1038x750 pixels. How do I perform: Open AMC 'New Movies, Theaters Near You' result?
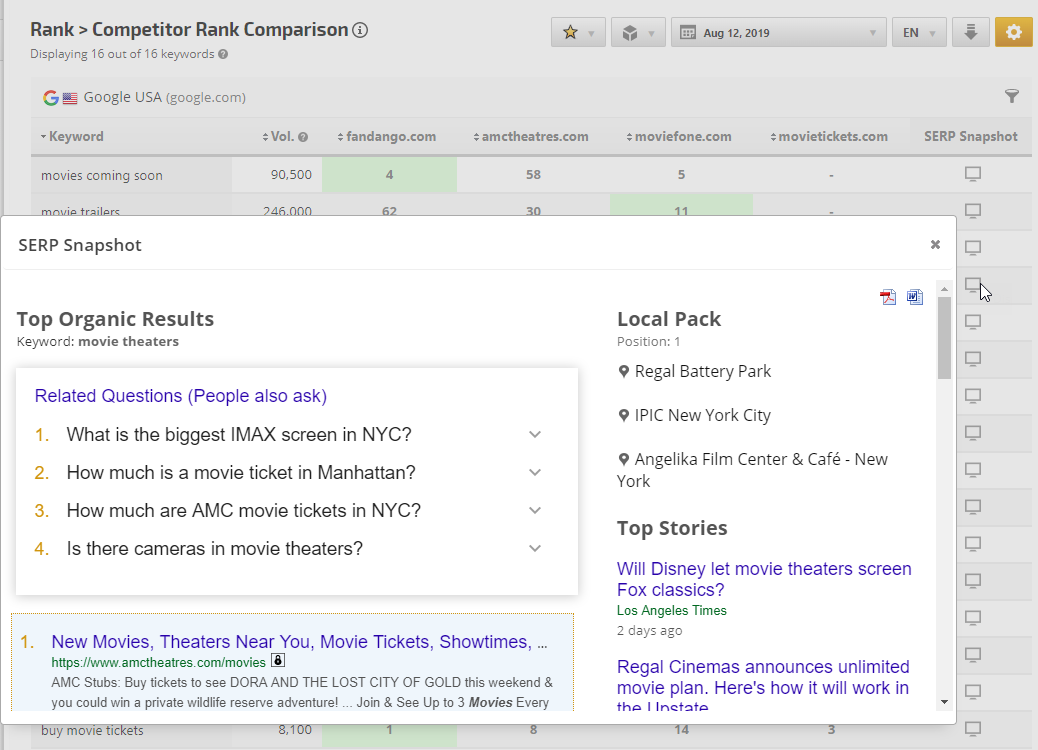pos(299,642)
